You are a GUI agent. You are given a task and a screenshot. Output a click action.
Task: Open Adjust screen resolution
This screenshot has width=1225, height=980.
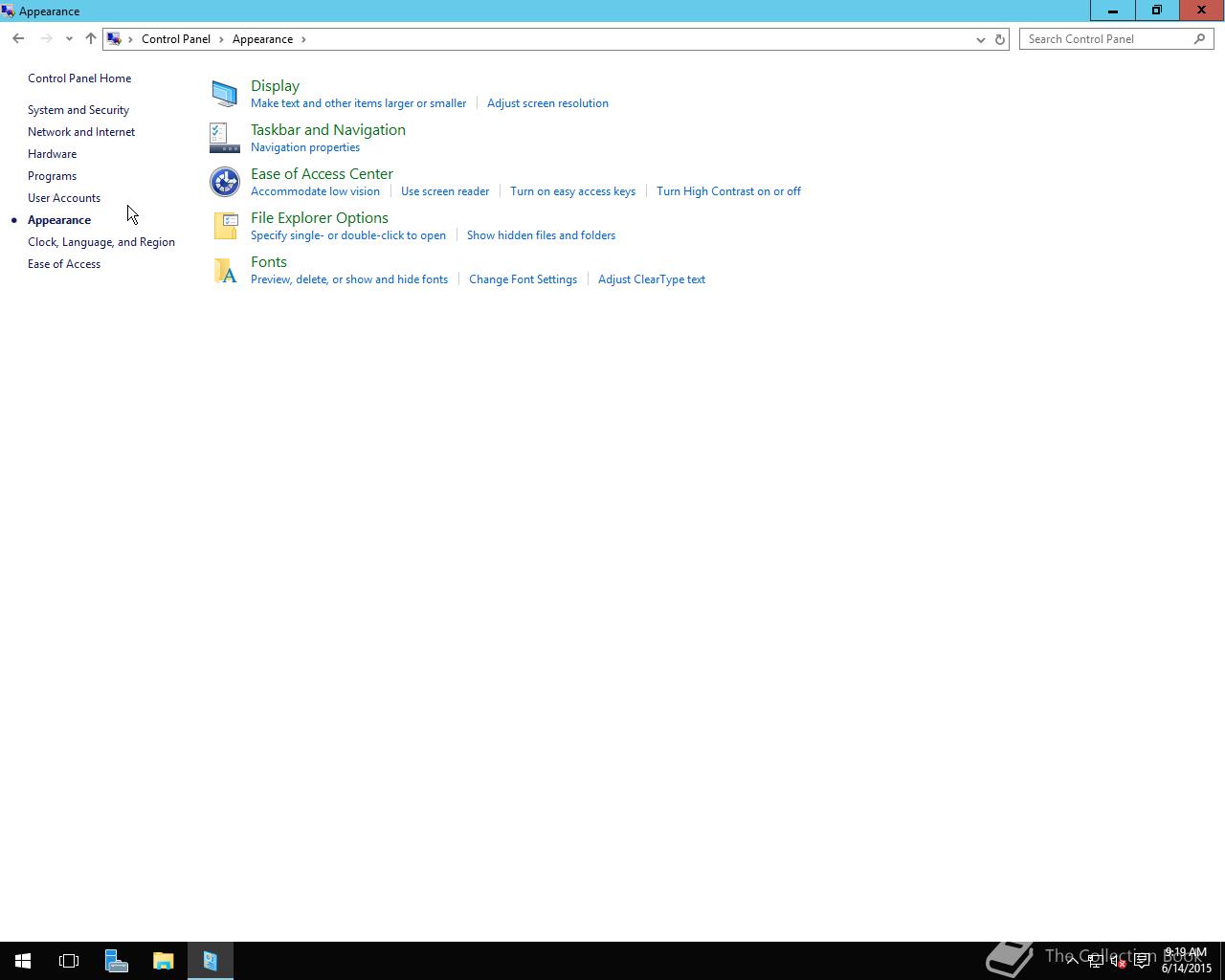pos(547,103)
